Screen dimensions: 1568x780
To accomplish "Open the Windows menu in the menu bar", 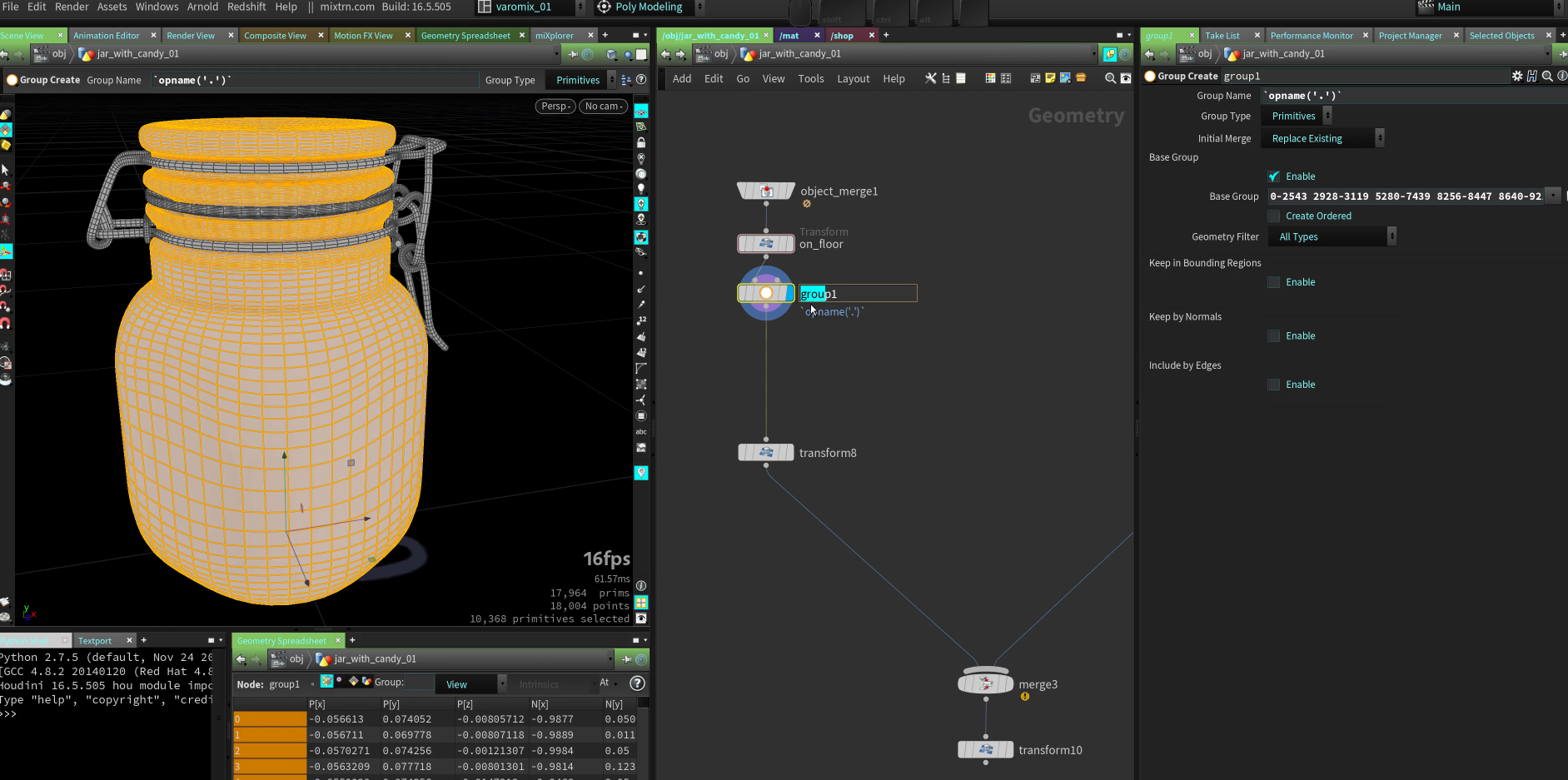I will [x=157, y=7].
